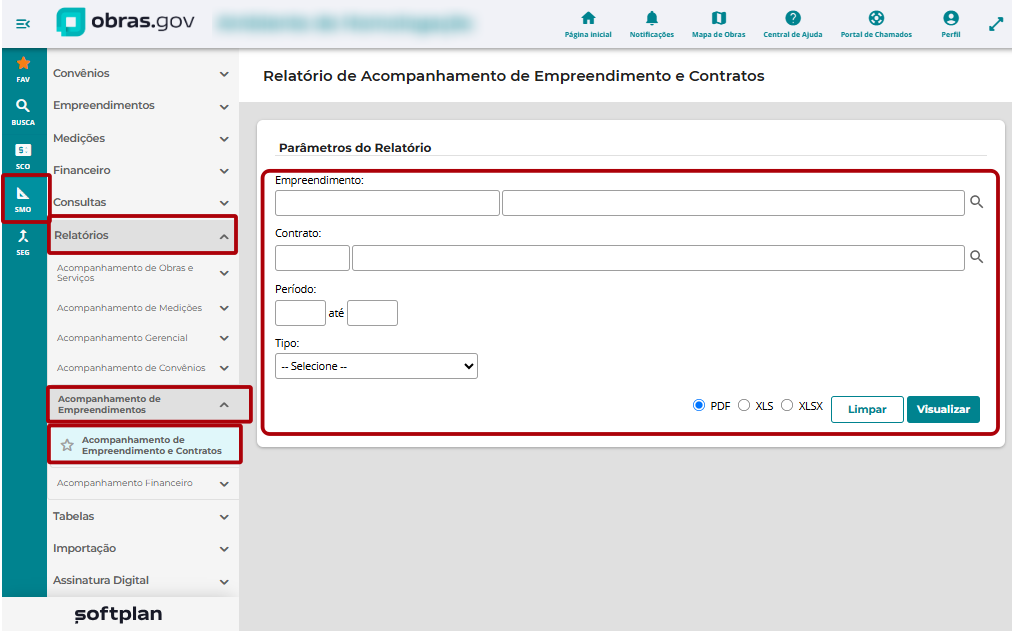Expand Acompanhamento Gerencial chevron

[x=224, y=338]
